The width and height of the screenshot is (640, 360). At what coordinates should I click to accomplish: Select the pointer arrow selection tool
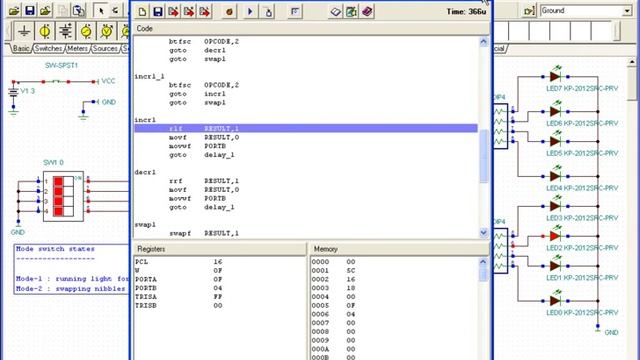coord(100,11)
